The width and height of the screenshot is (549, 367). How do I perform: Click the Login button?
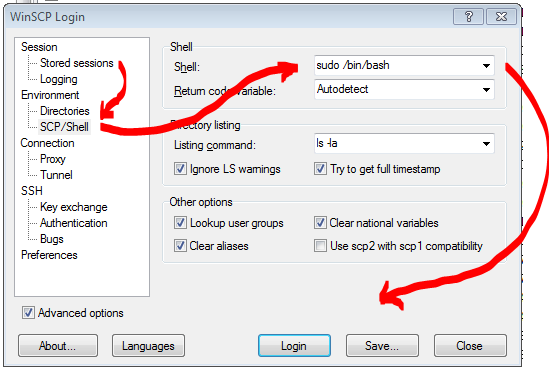[294, 346]
